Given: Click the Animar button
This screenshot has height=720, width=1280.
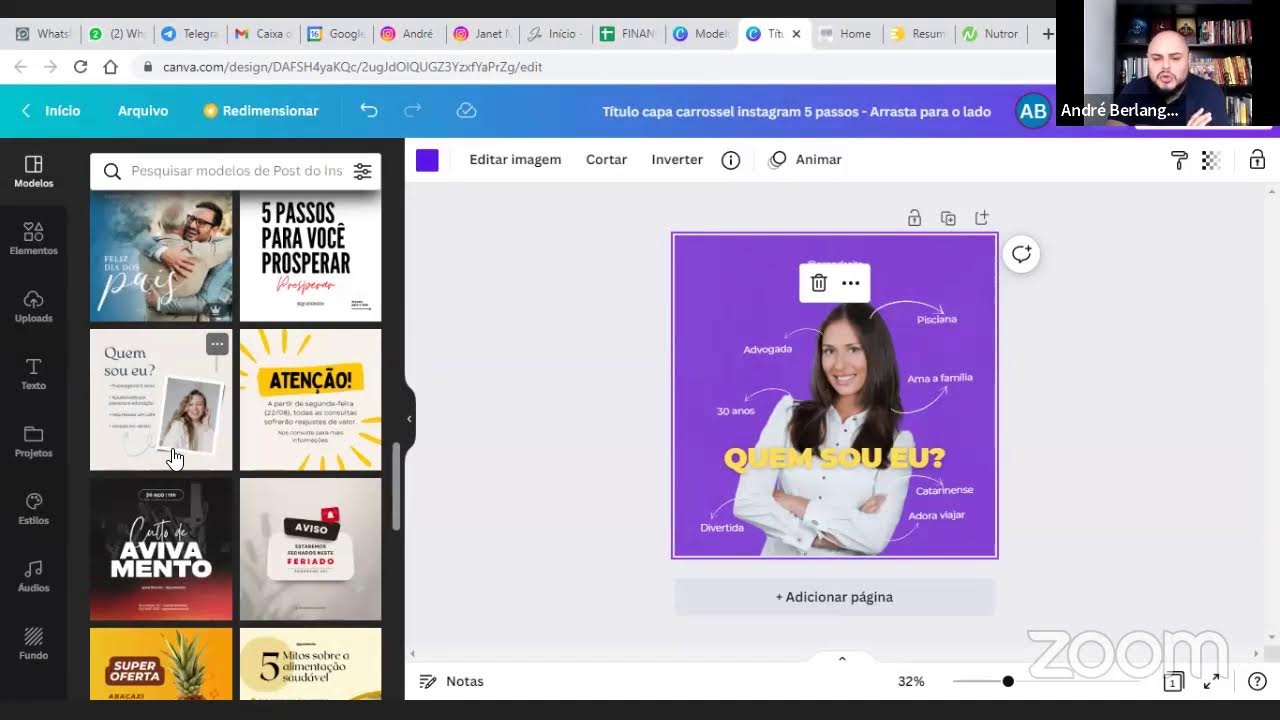Looking at the screenshot, I should click(x=805, y=160).
